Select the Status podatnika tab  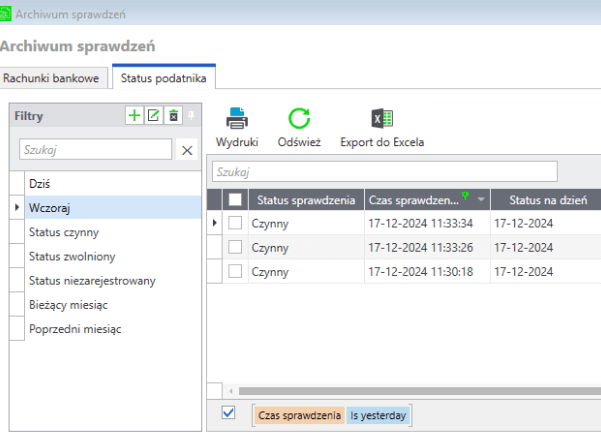(x=163, y=77)
